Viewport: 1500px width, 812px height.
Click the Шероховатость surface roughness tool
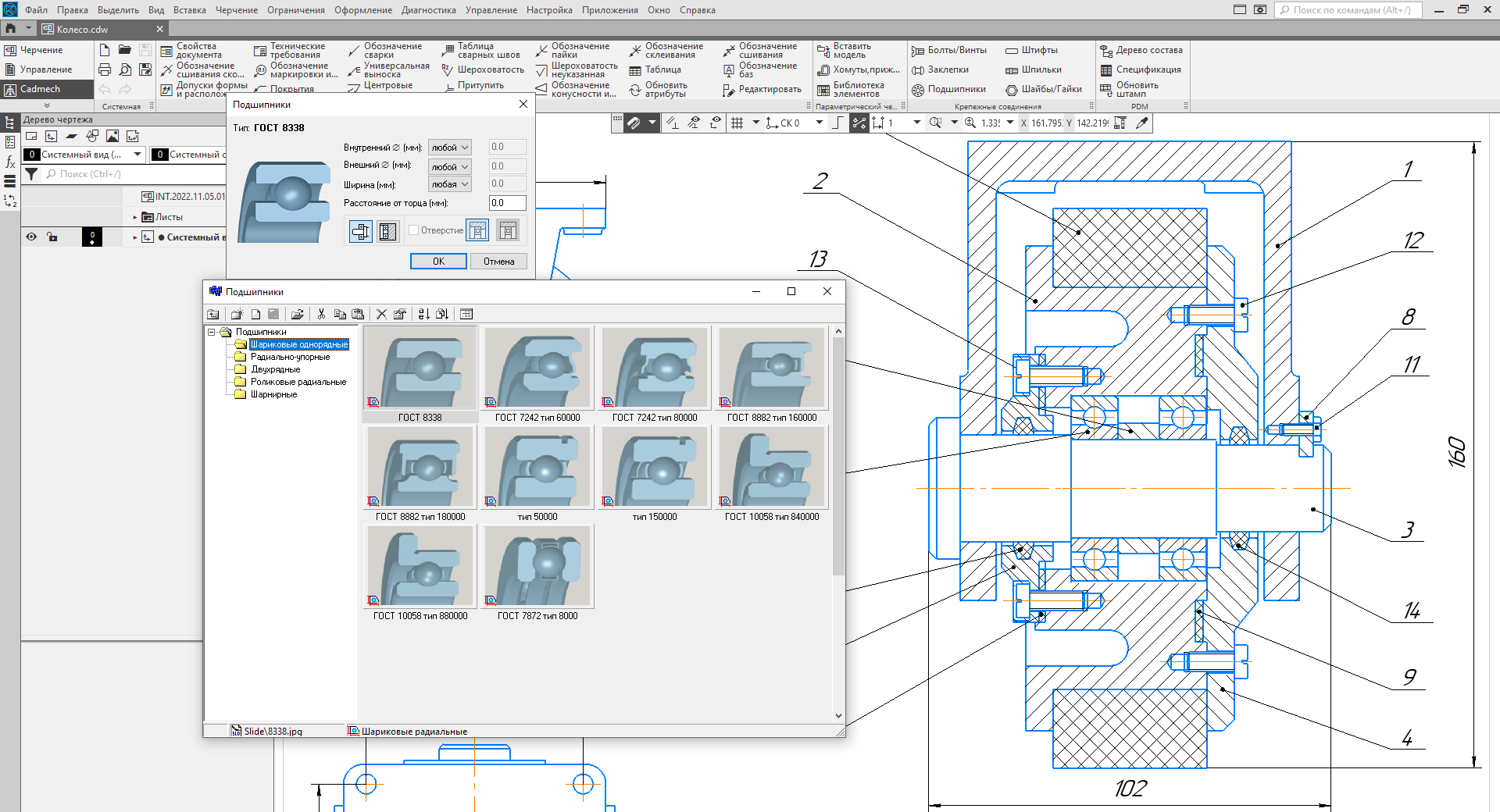coord(483,69)
